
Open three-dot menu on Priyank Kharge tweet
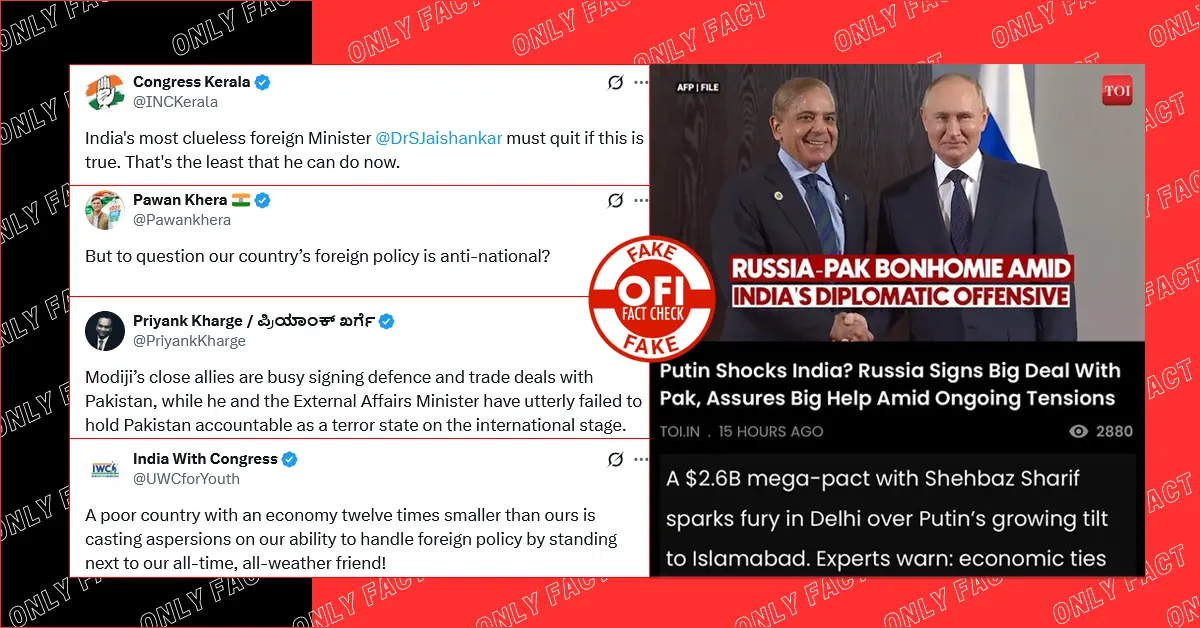[640, 321]
